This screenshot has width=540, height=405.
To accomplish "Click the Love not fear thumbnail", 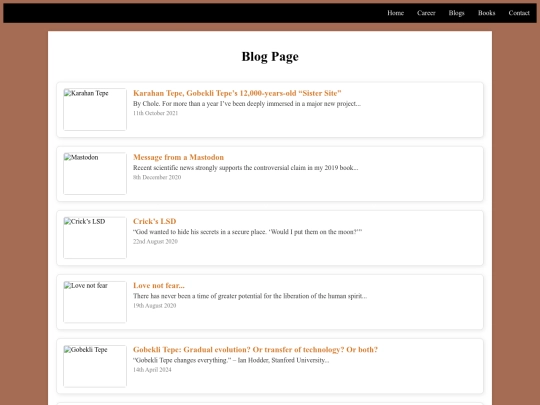I will pyautogui.click(x=95, y=302).
